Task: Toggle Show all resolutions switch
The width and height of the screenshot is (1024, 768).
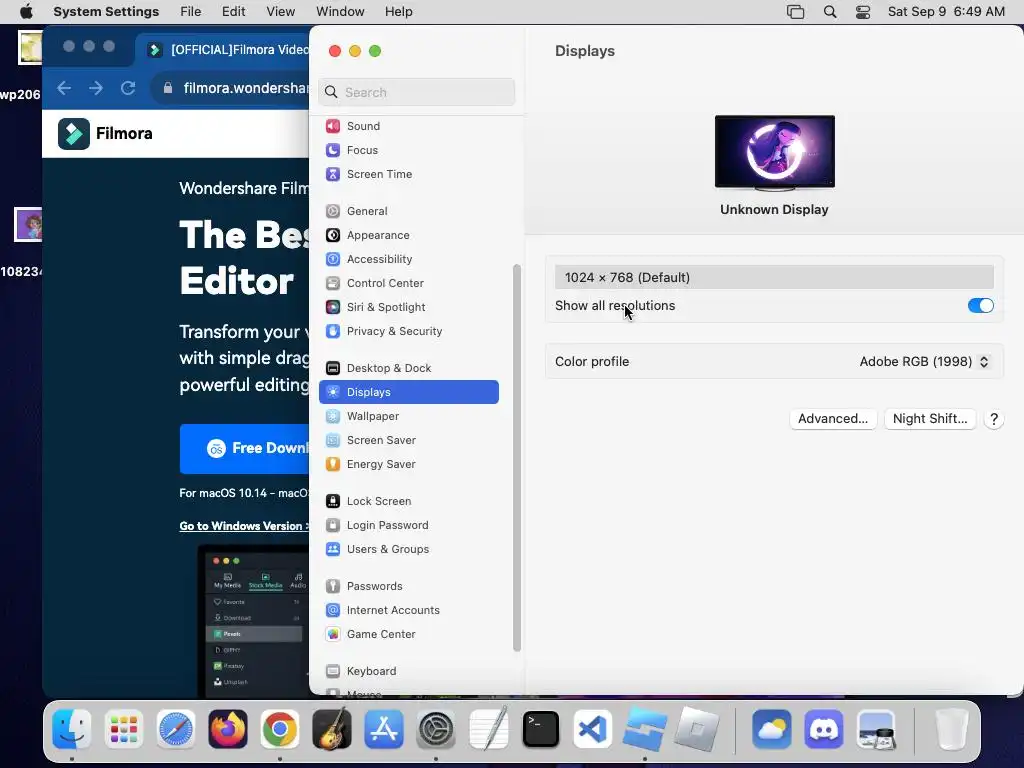Action: [980, 306]
